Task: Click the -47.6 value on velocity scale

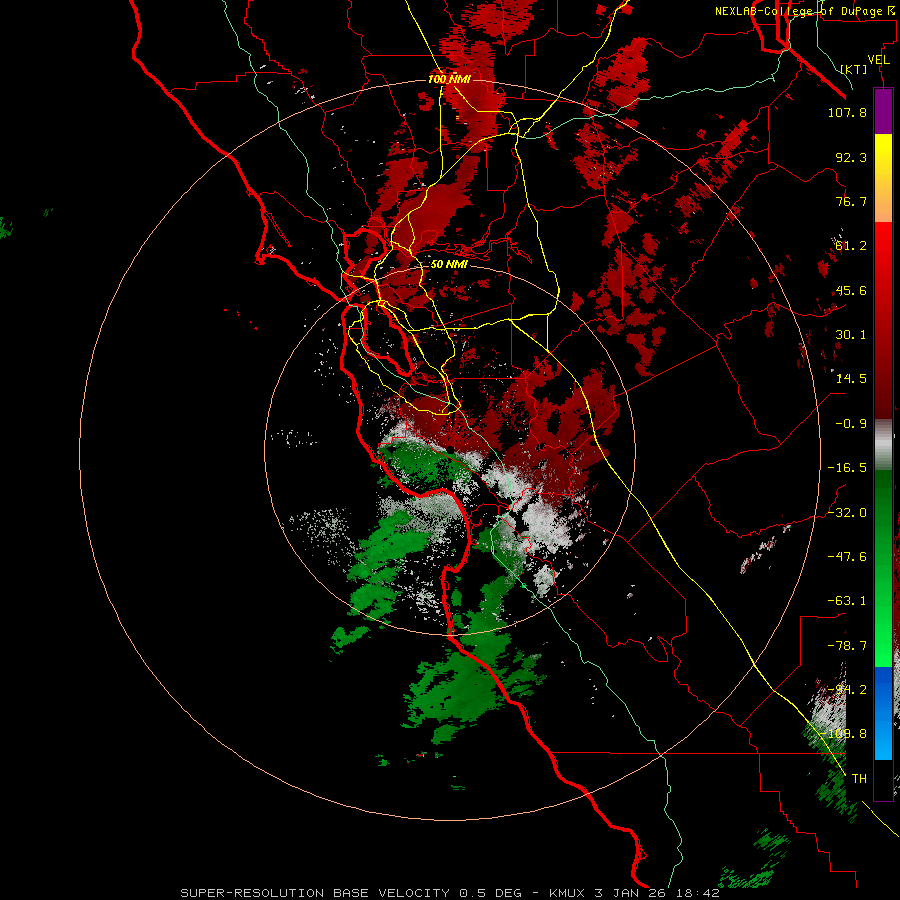Action: tap(847, 557)
